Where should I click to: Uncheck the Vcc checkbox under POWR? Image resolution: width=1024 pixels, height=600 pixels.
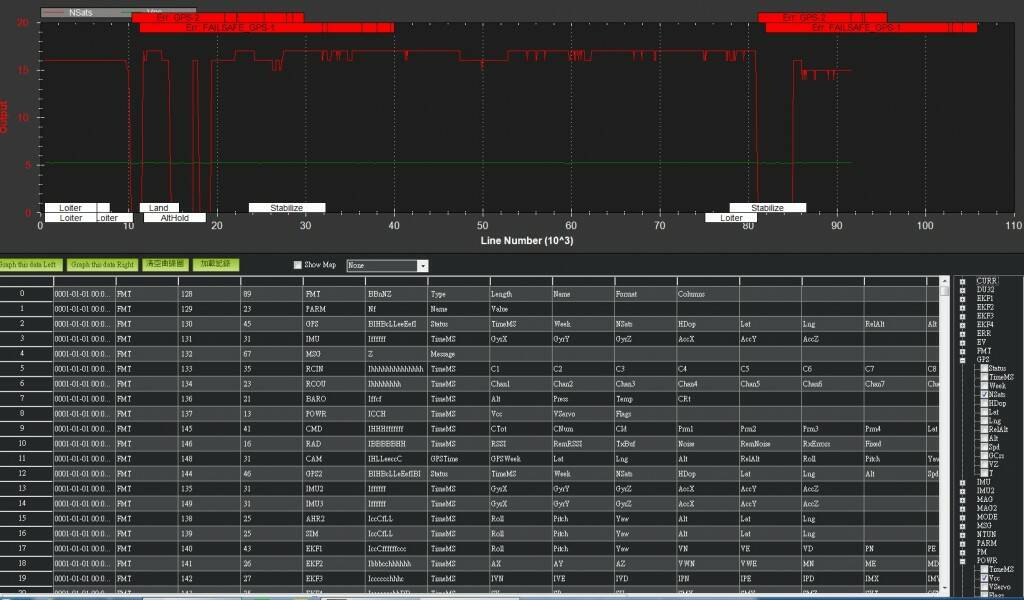984,578
